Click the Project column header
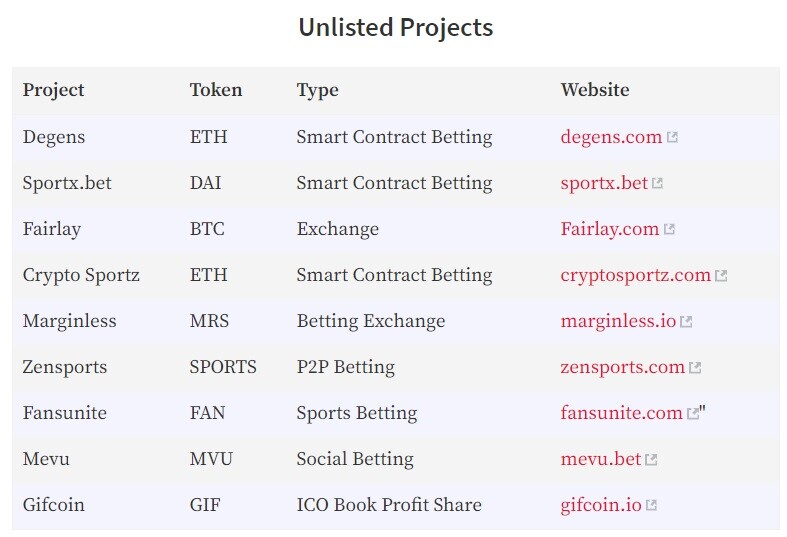The width and height of the screenshot is (787, 537). click(x=53, y=90)
